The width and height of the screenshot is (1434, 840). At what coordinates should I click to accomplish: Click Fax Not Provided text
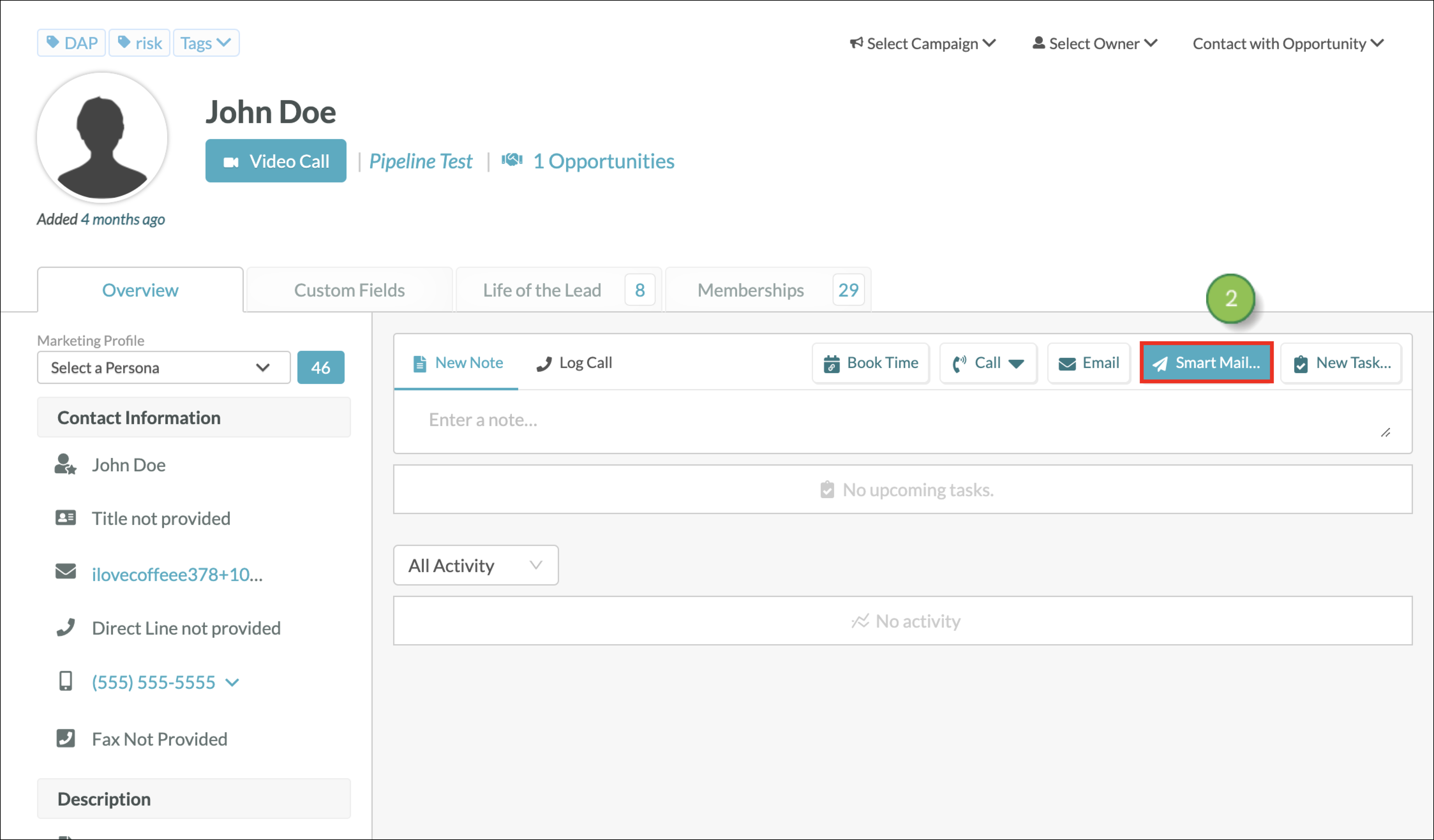[159, 739]
